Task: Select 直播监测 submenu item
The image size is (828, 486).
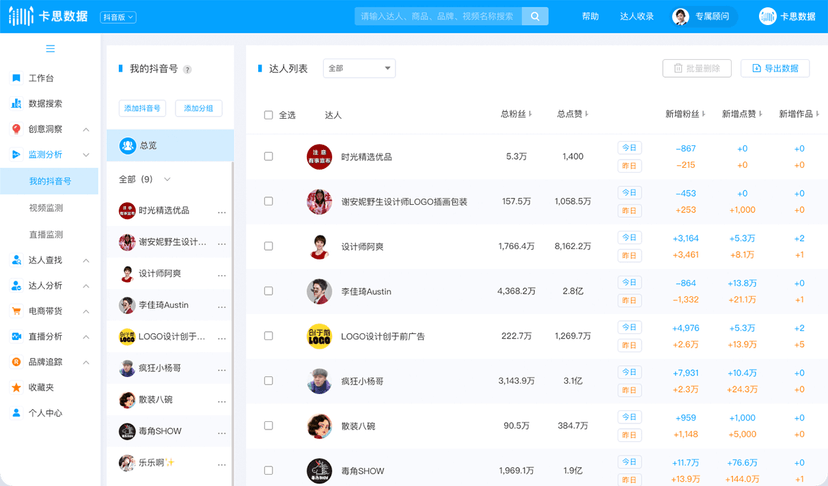Action: pyautogui.click(x=46, y=234)
